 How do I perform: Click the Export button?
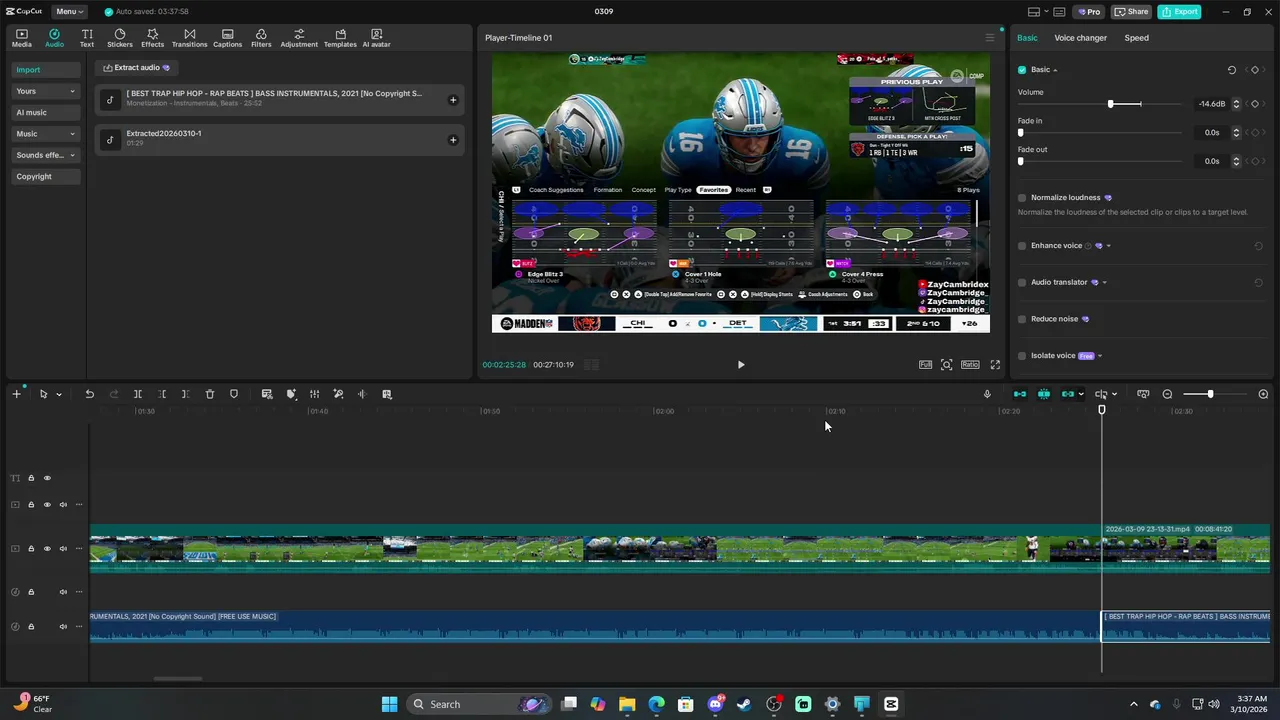click(1179, 12)
